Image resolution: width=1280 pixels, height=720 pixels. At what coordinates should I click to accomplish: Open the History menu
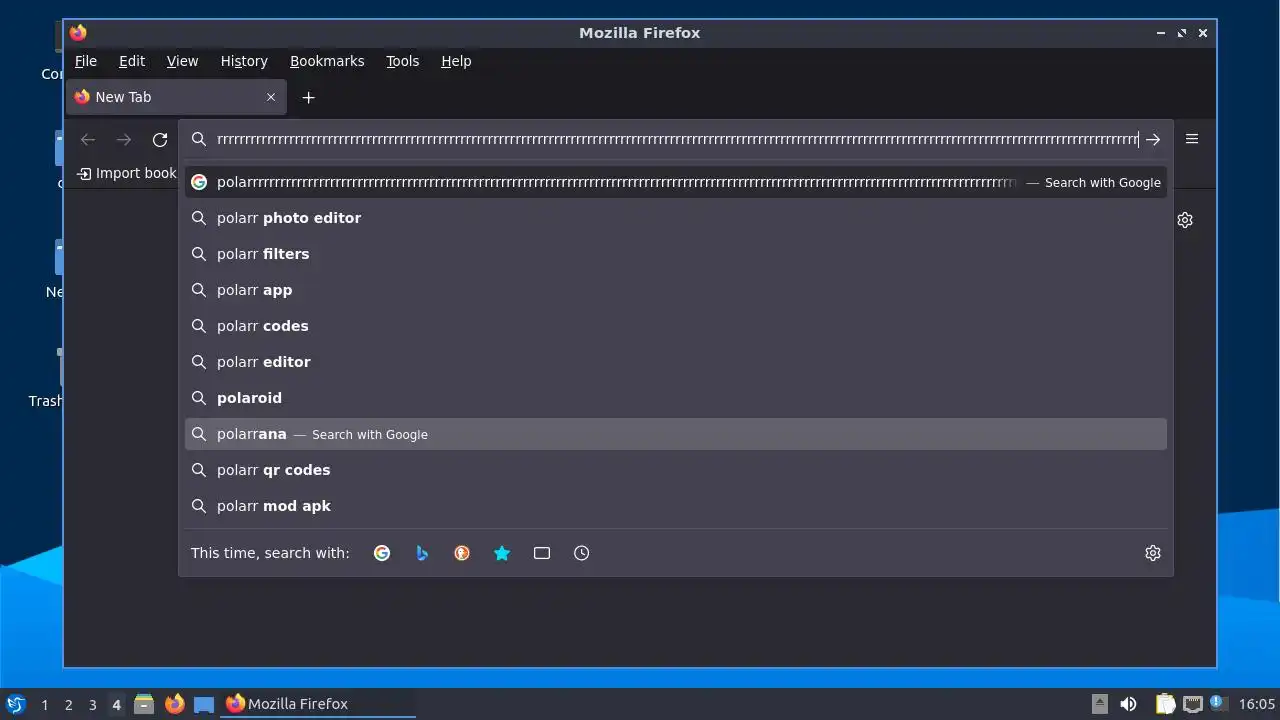click(x=244, y=61)
